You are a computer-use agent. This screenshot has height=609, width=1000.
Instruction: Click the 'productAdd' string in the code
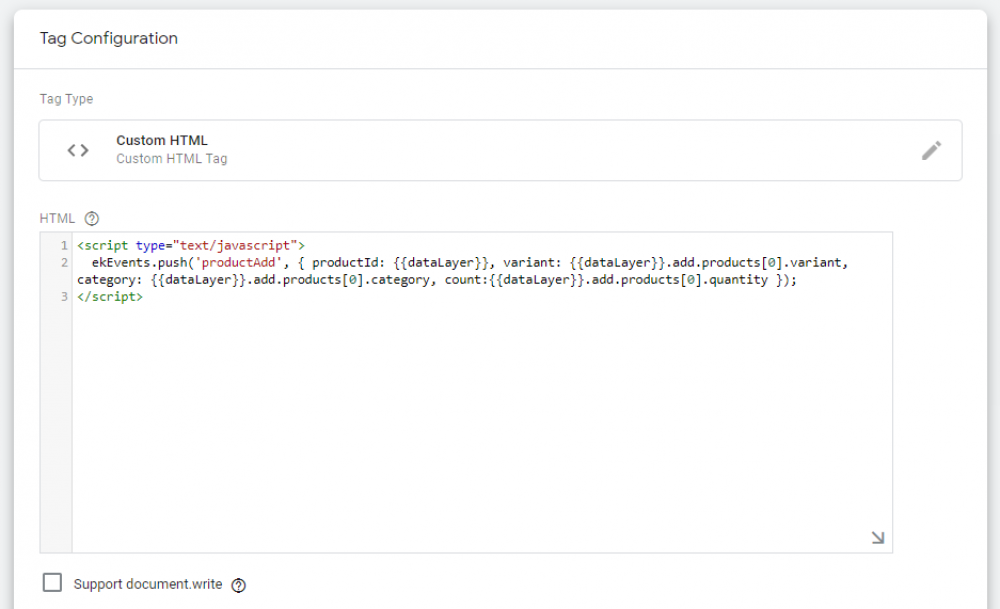(239, 263)
